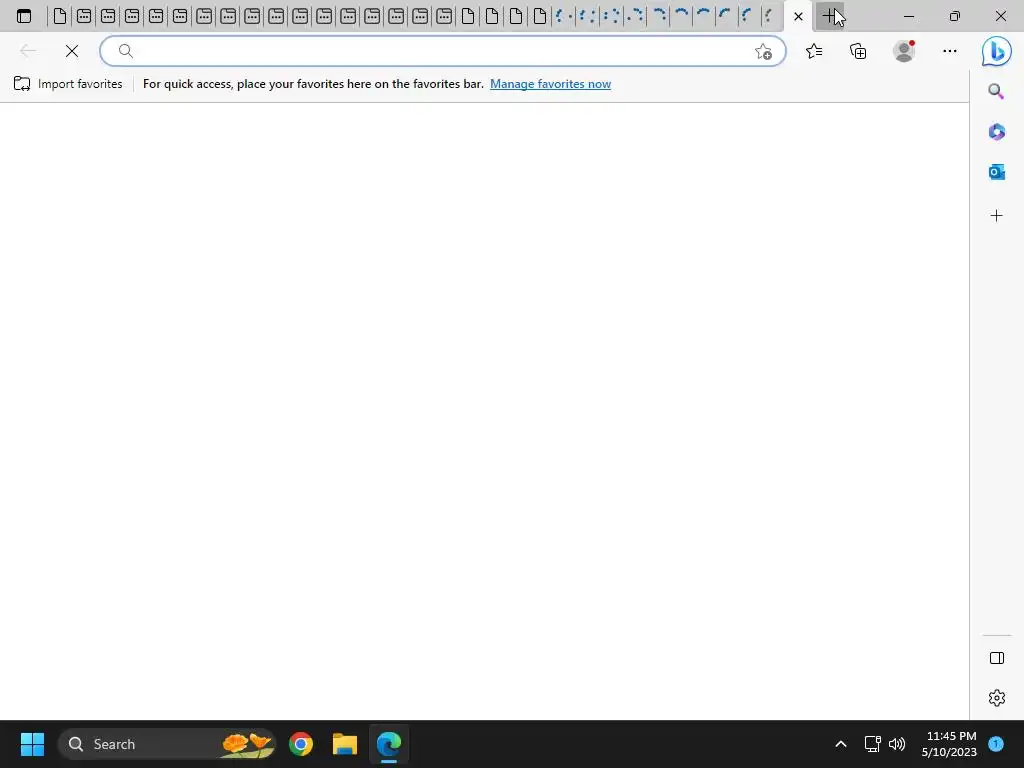Customize sidebar with plus icon
1024x768 pixels.
tap(997, 216)
